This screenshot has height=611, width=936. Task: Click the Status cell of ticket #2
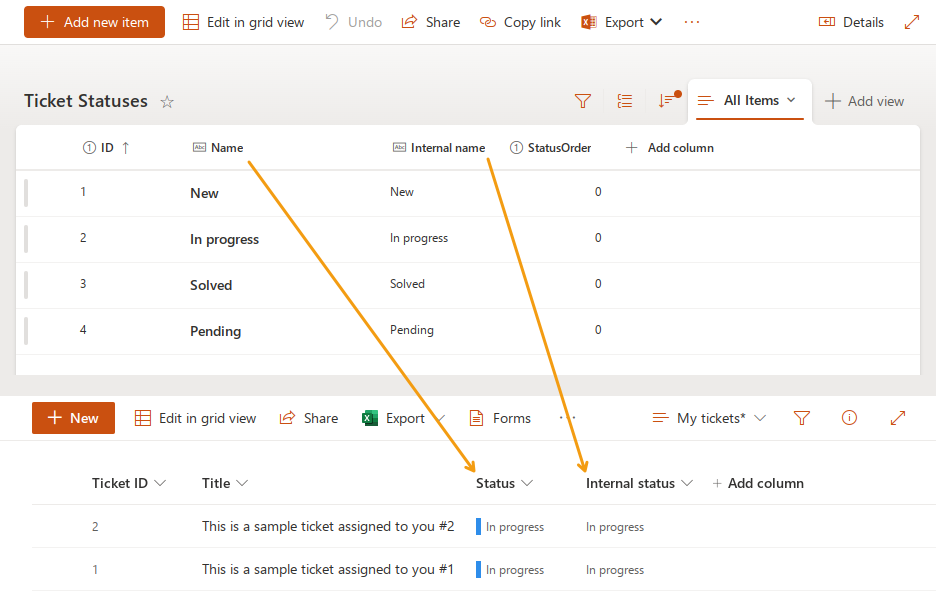[x=510, y=527]
